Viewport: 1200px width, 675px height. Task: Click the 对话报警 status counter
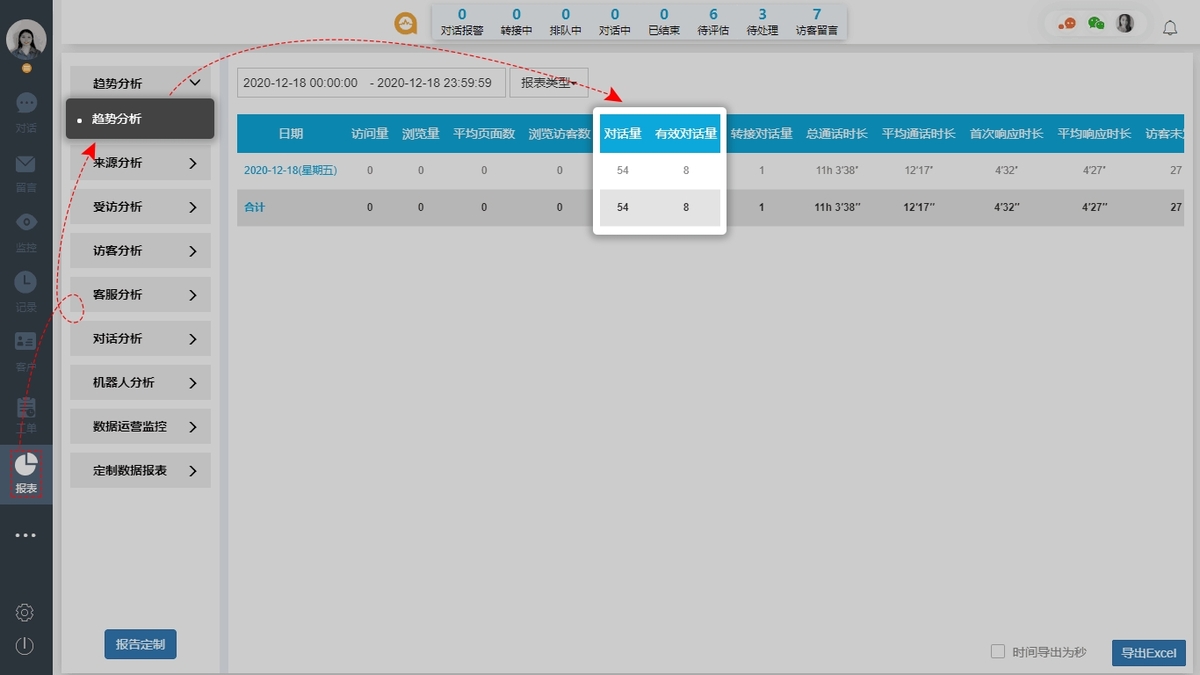(462, 21)
